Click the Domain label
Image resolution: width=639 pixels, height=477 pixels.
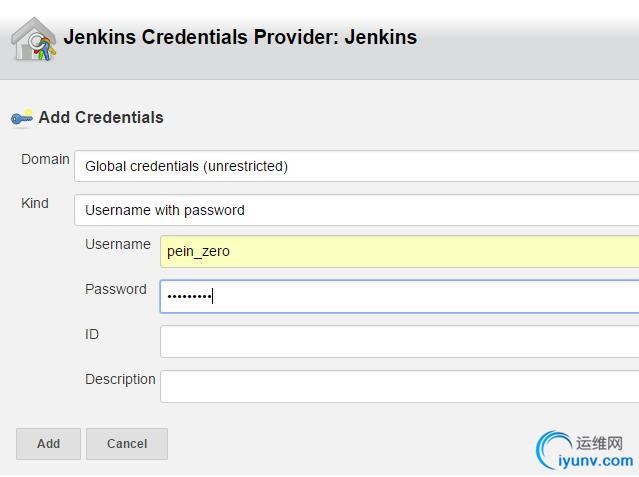[x=45, y=159]
